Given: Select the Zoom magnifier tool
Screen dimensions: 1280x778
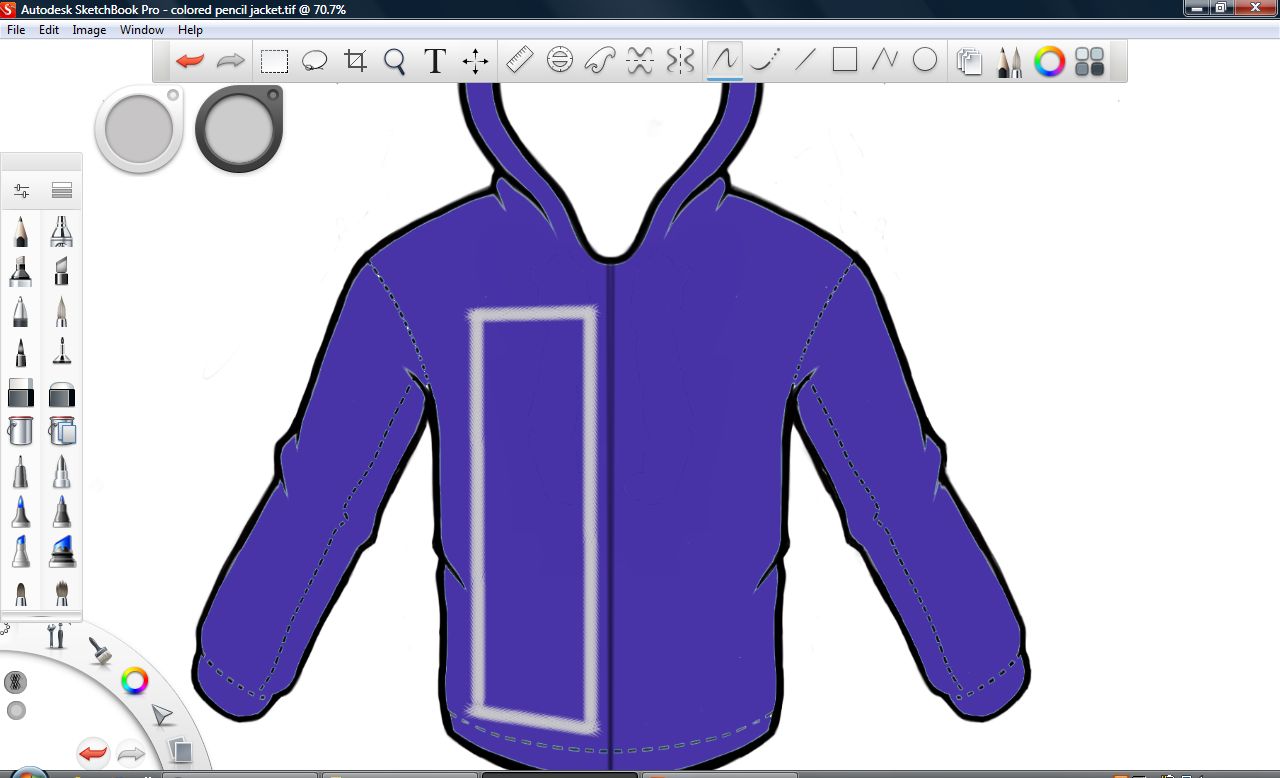Looking at the screenshot, I should pyautogui.click(x=395, y=62).
